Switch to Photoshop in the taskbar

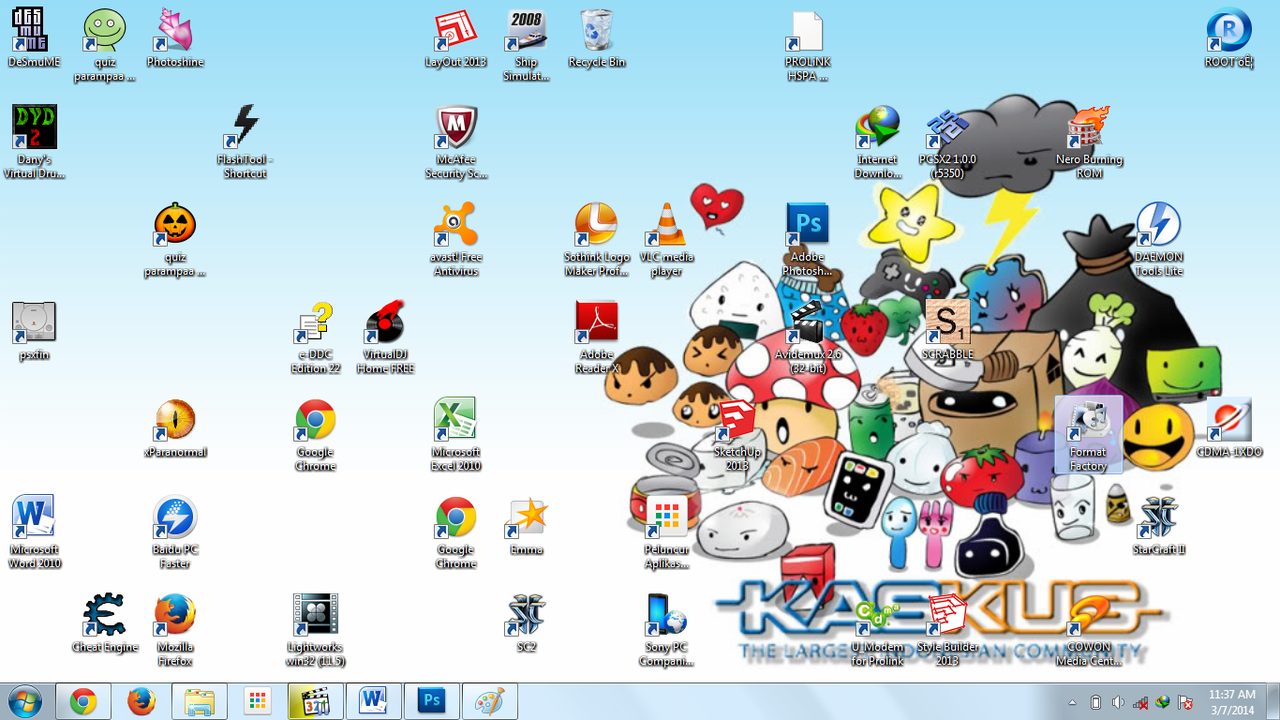coord(431,702)
